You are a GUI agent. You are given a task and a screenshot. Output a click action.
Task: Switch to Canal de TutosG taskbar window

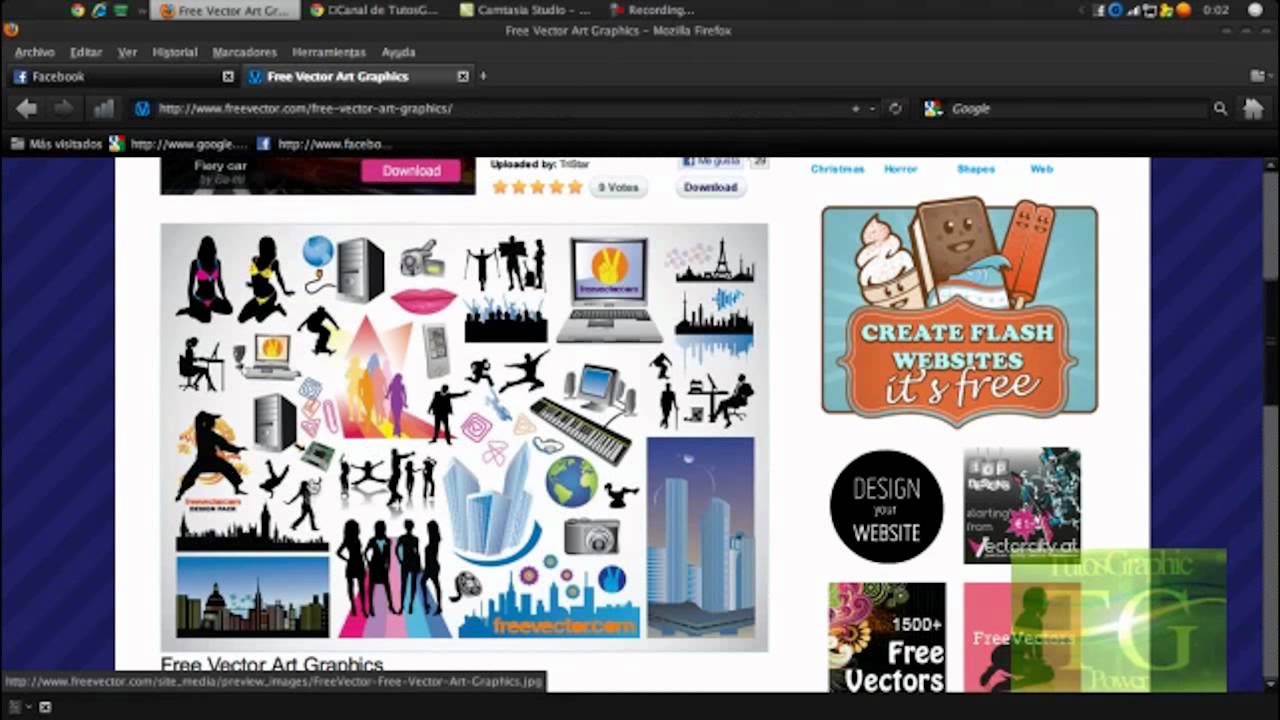(374, 10)
